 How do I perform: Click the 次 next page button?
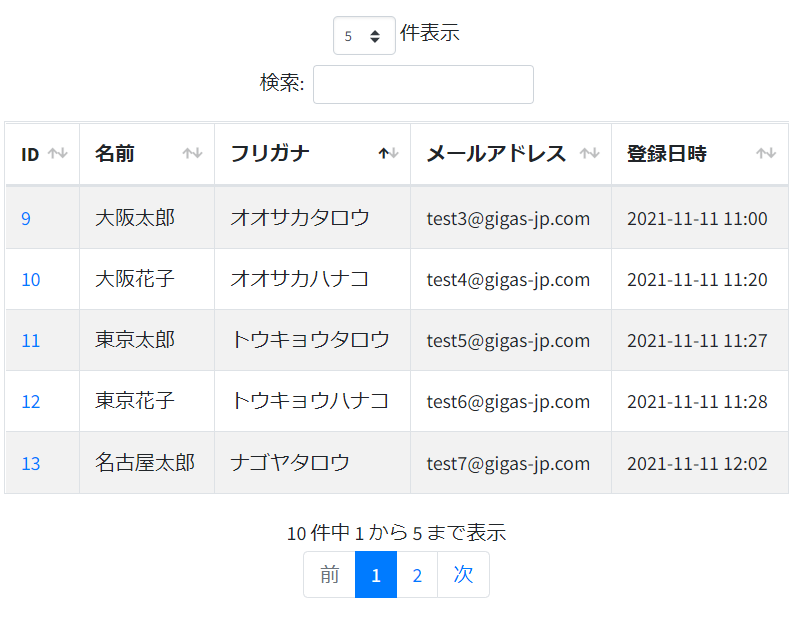point(463,575)
